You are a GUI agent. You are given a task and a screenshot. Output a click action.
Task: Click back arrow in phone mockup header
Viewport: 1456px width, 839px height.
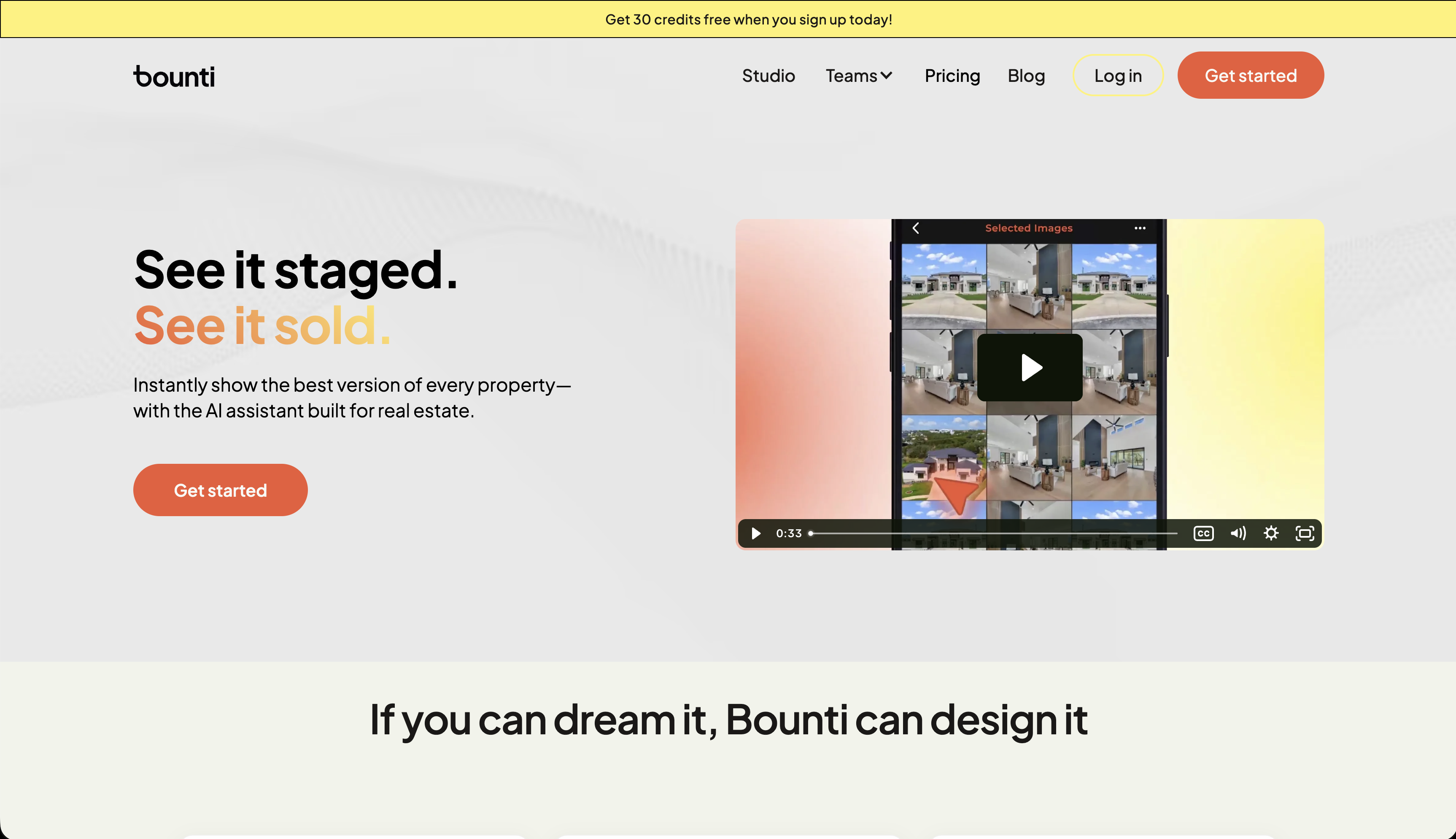916,228
